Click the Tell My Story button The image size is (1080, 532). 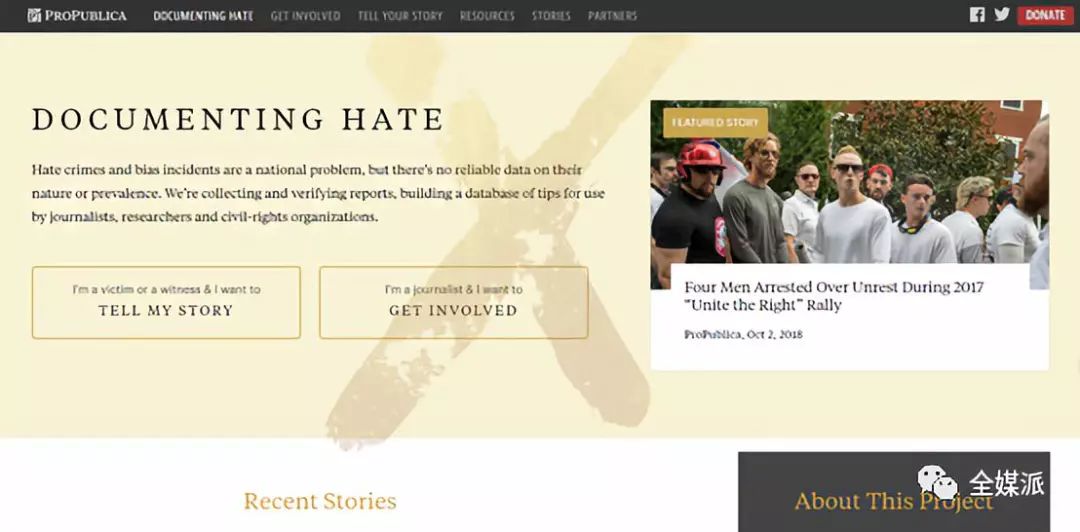(x=166, y=303)
